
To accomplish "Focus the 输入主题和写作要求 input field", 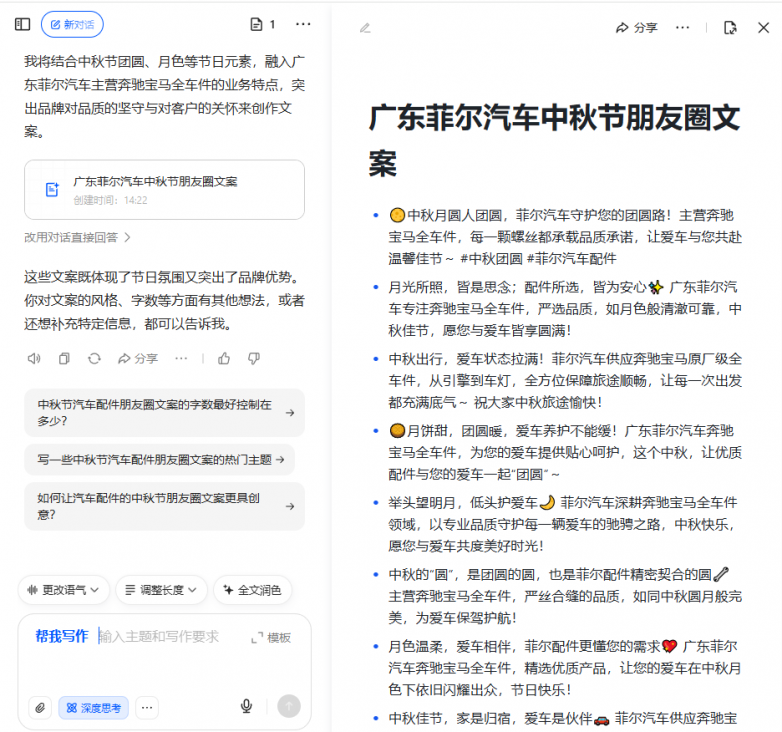I will coord(159,637).
